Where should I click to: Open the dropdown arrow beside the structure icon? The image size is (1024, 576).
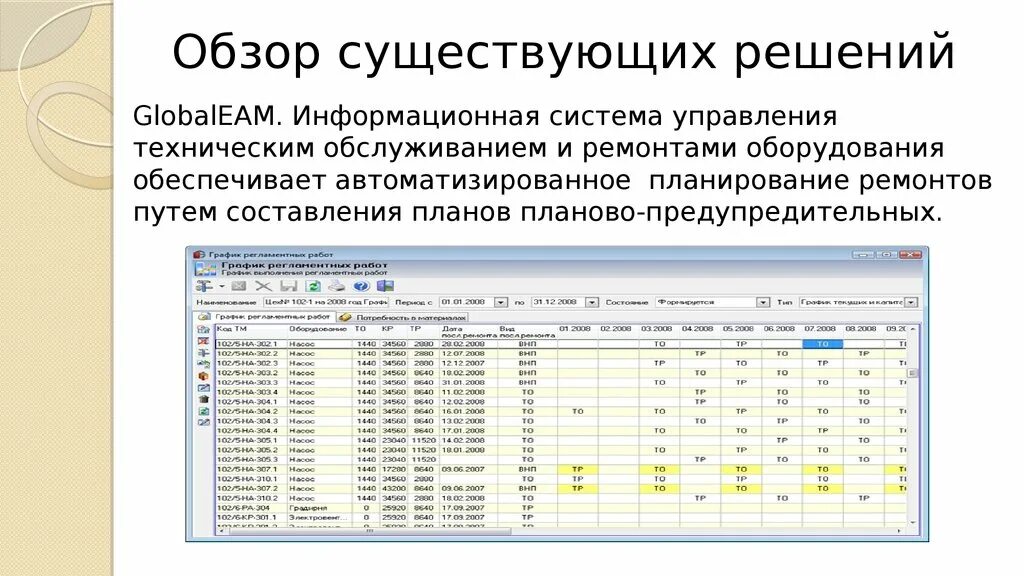coord(221,286)
